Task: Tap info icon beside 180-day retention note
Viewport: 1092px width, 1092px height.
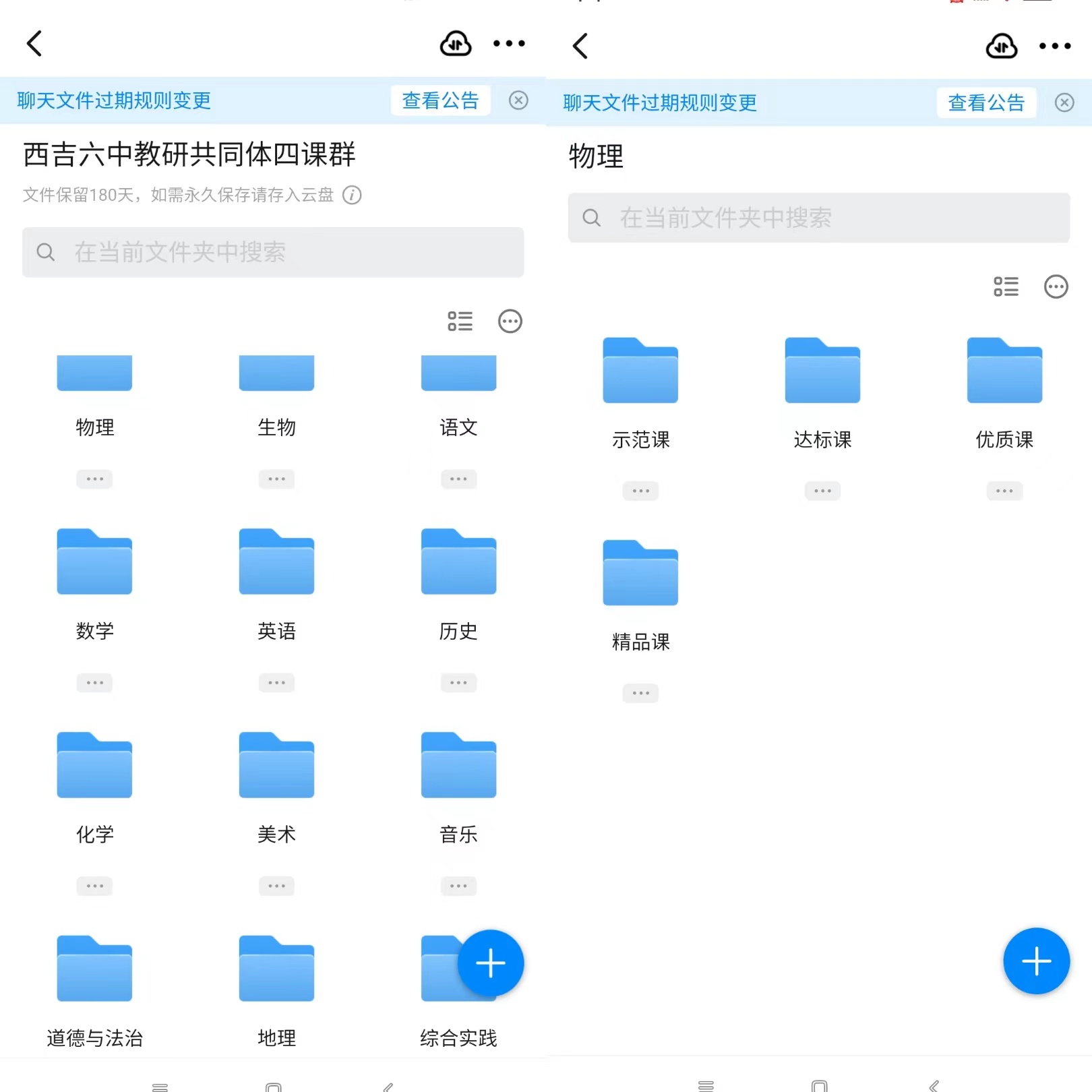Action: pyautogui.click(x=352, y=195)
